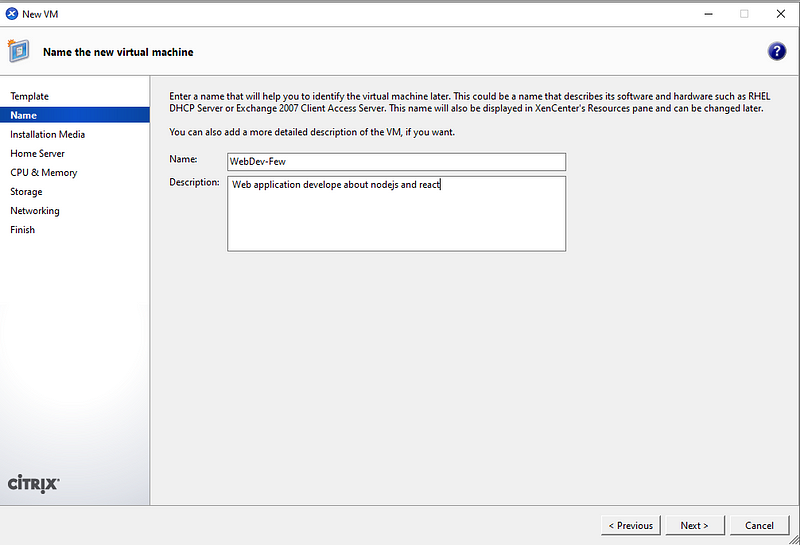Click the Citrix logo in sidebar
Viewport: 800px width, 545px height.
(x=34, y=483)
